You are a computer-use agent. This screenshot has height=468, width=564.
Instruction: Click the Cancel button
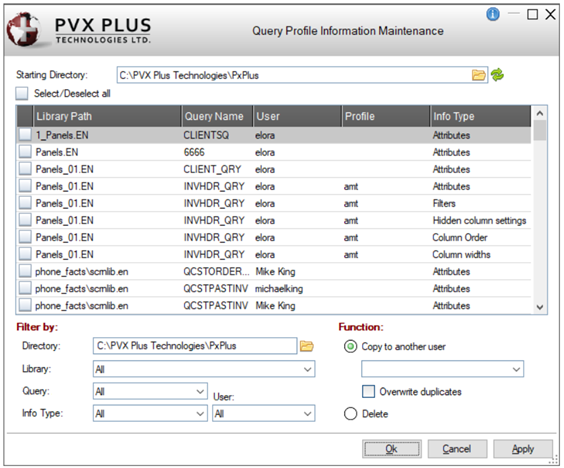[457, 449]
